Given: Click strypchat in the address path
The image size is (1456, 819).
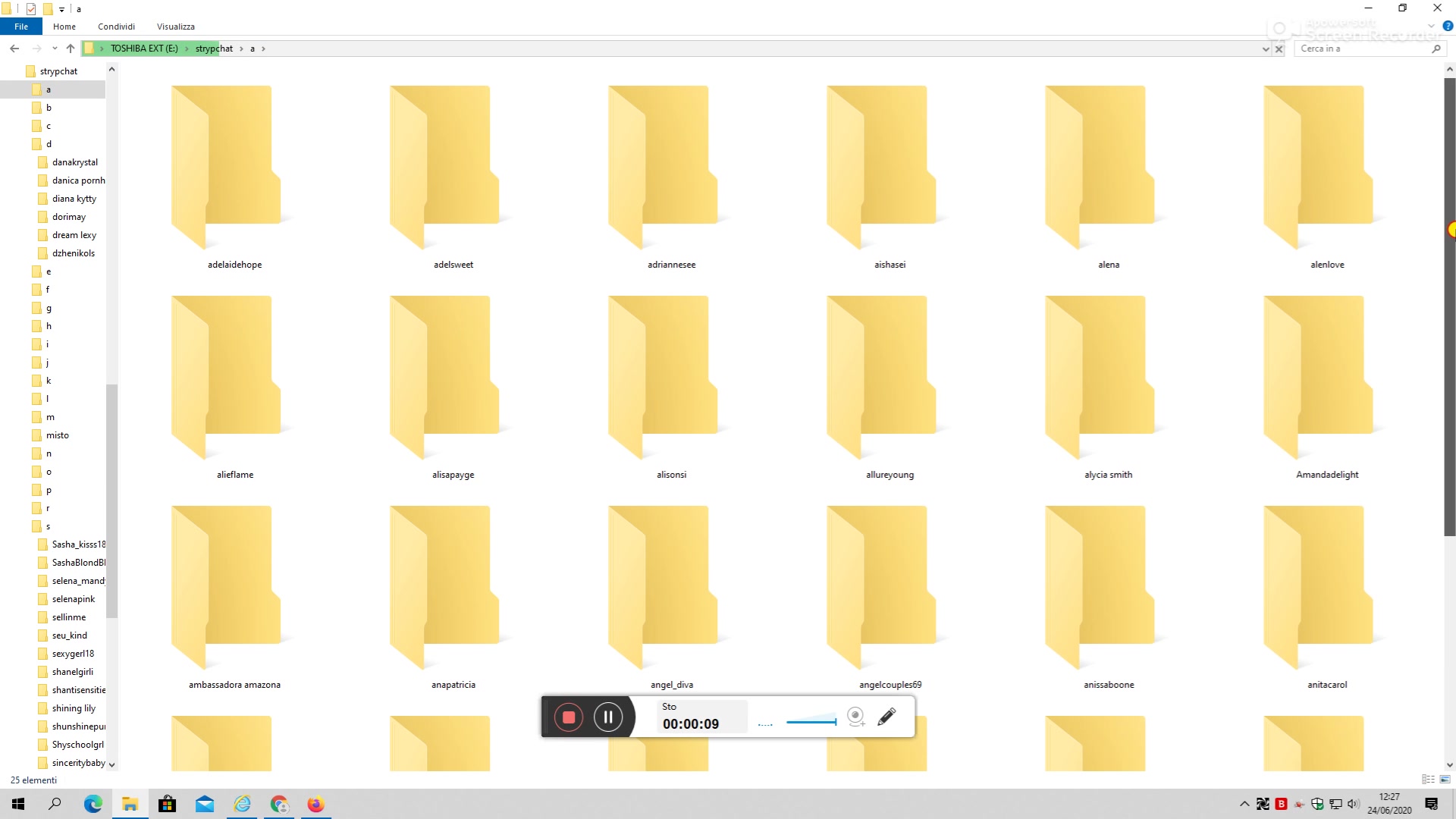Looking at the screenshot, I should tap(214, 49).
